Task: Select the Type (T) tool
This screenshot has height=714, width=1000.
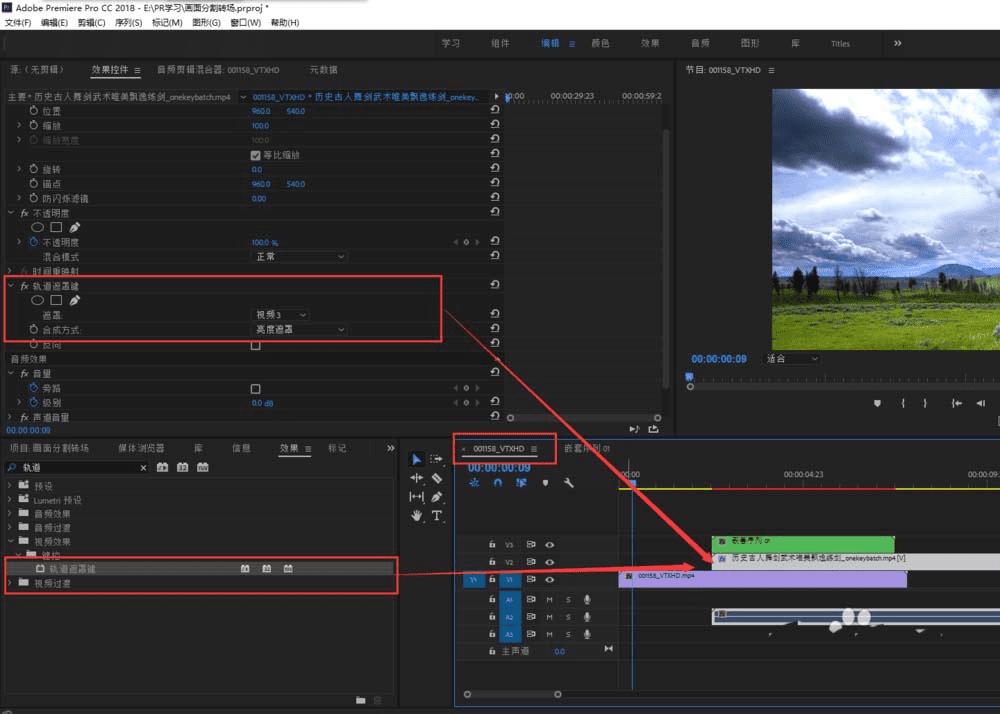Action: 437,515
